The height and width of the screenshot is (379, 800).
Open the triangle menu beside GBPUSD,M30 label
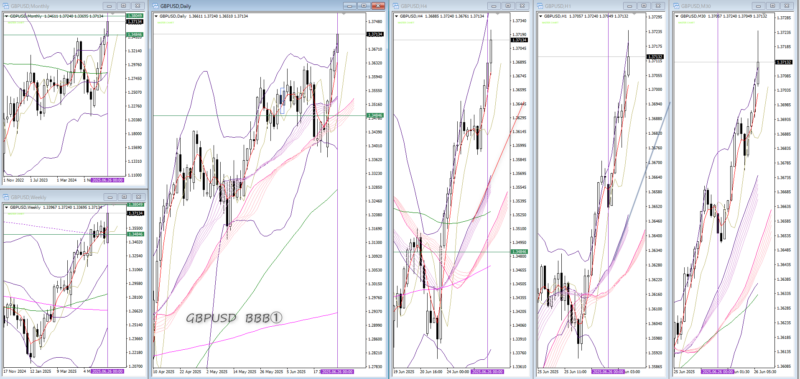tap(678, 16)
